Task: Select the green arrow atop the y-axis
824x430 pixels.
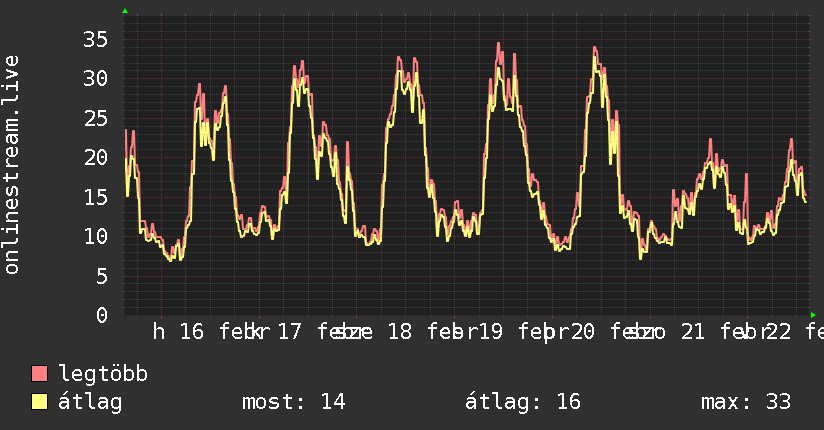Action: 124,11
